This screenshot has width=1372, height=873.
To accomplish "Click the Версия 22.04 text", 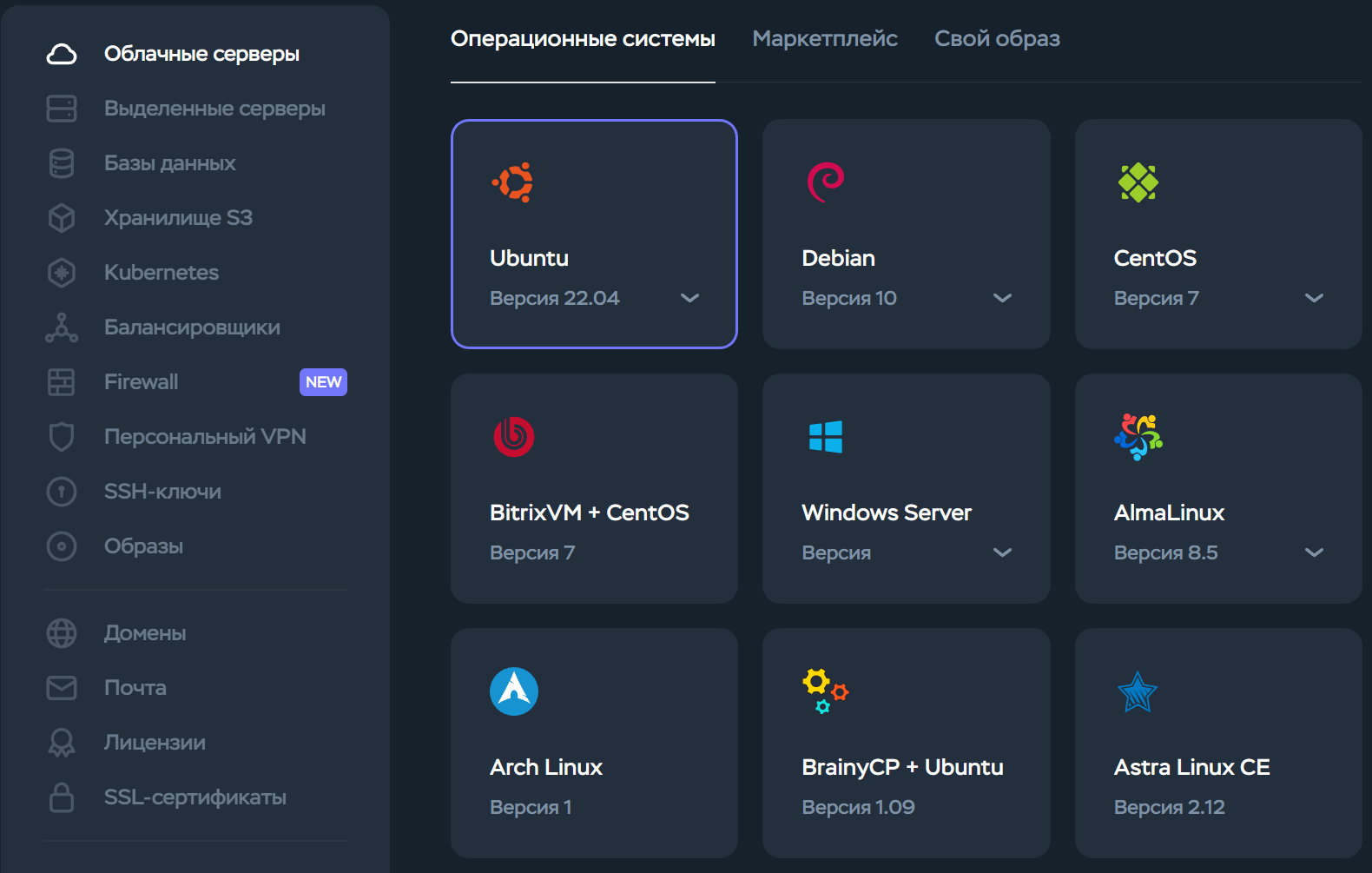I will click(554, 298).
